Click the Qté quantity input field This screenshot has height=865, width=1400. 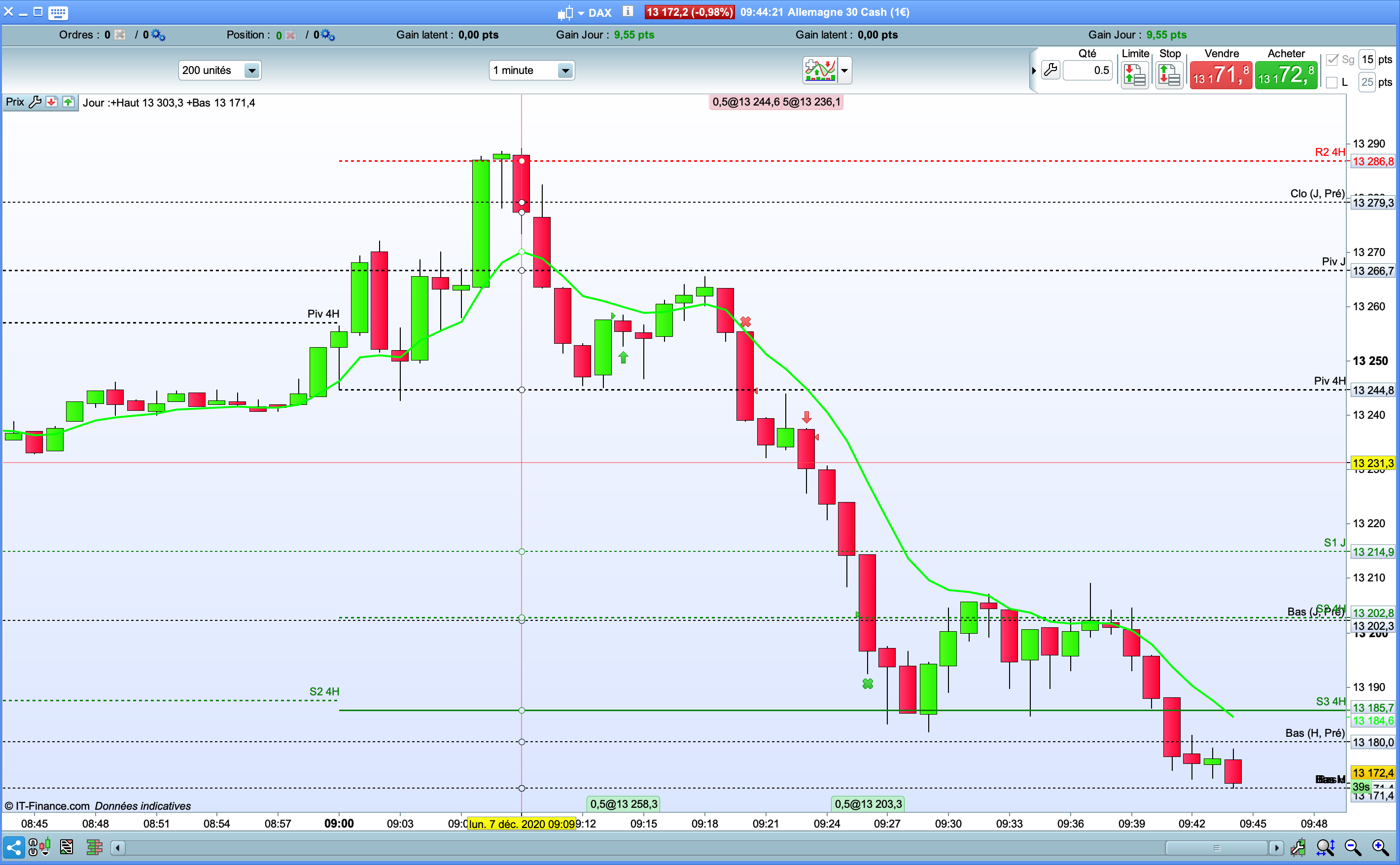tap(1087, 71)
